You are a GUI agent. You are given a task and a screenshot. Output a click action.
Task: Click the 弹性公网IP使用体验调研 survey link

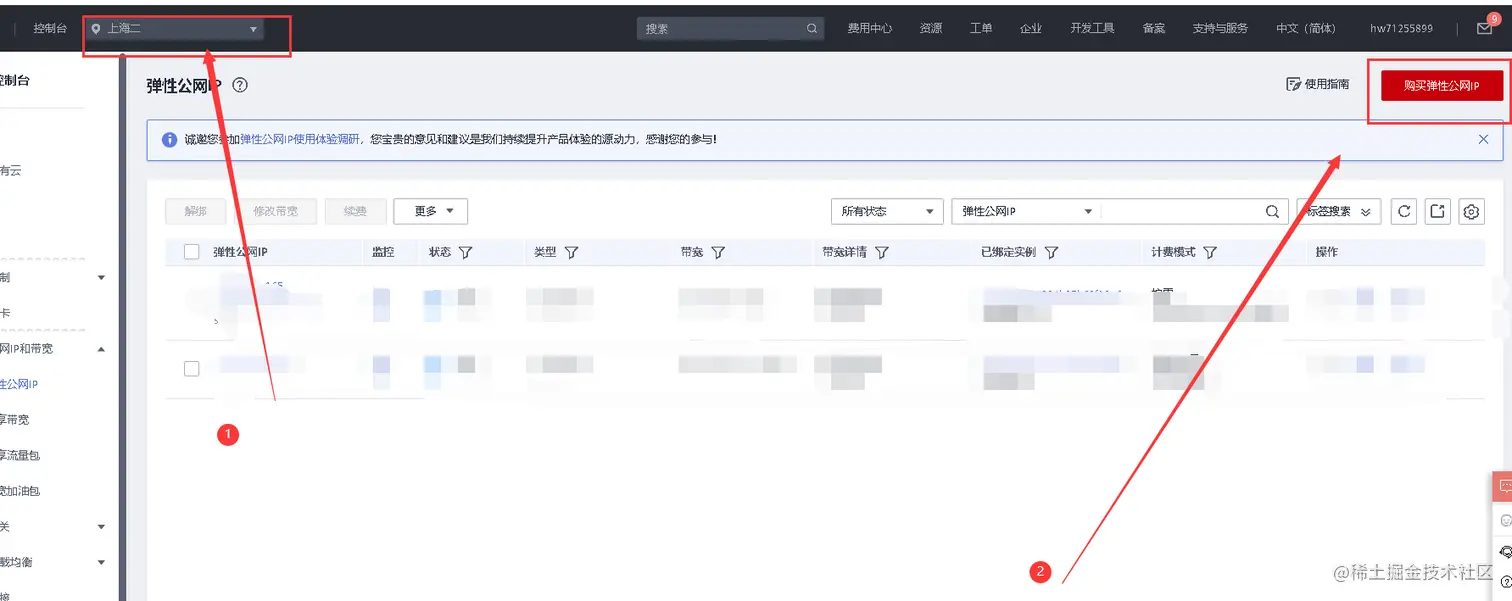tap(300, 140)
